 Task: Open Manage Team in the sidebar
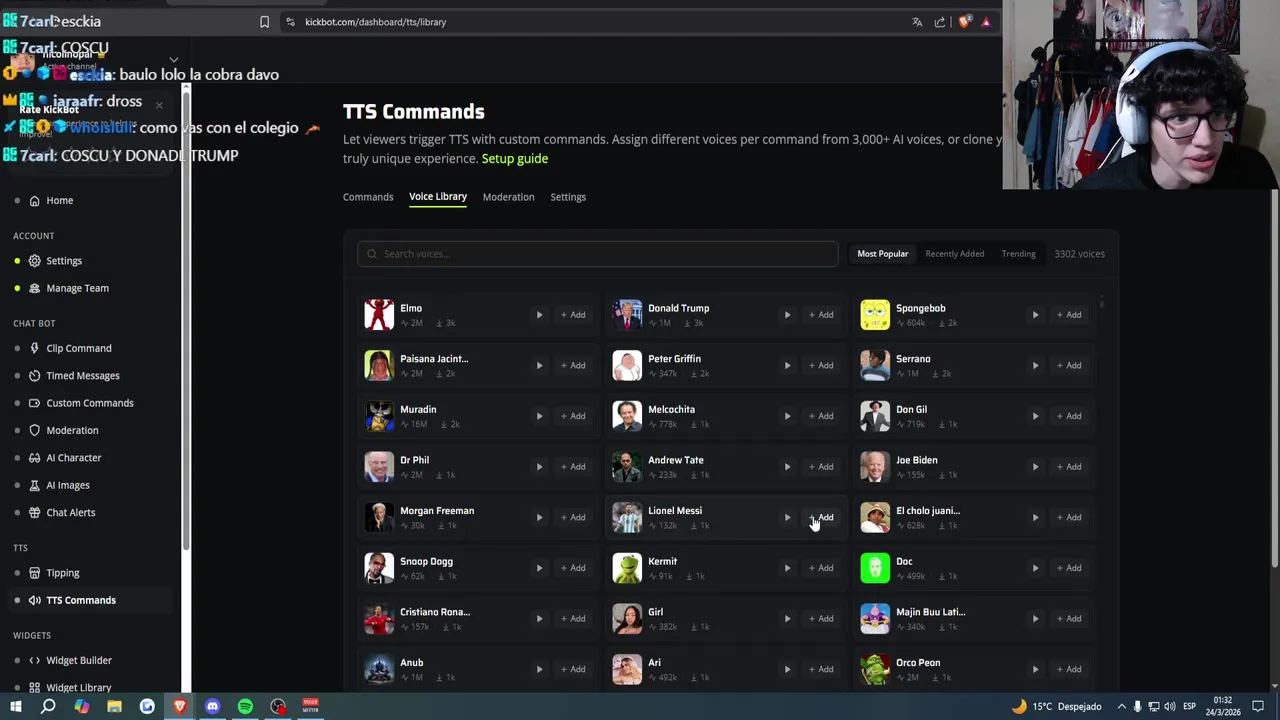pos(77,288)
